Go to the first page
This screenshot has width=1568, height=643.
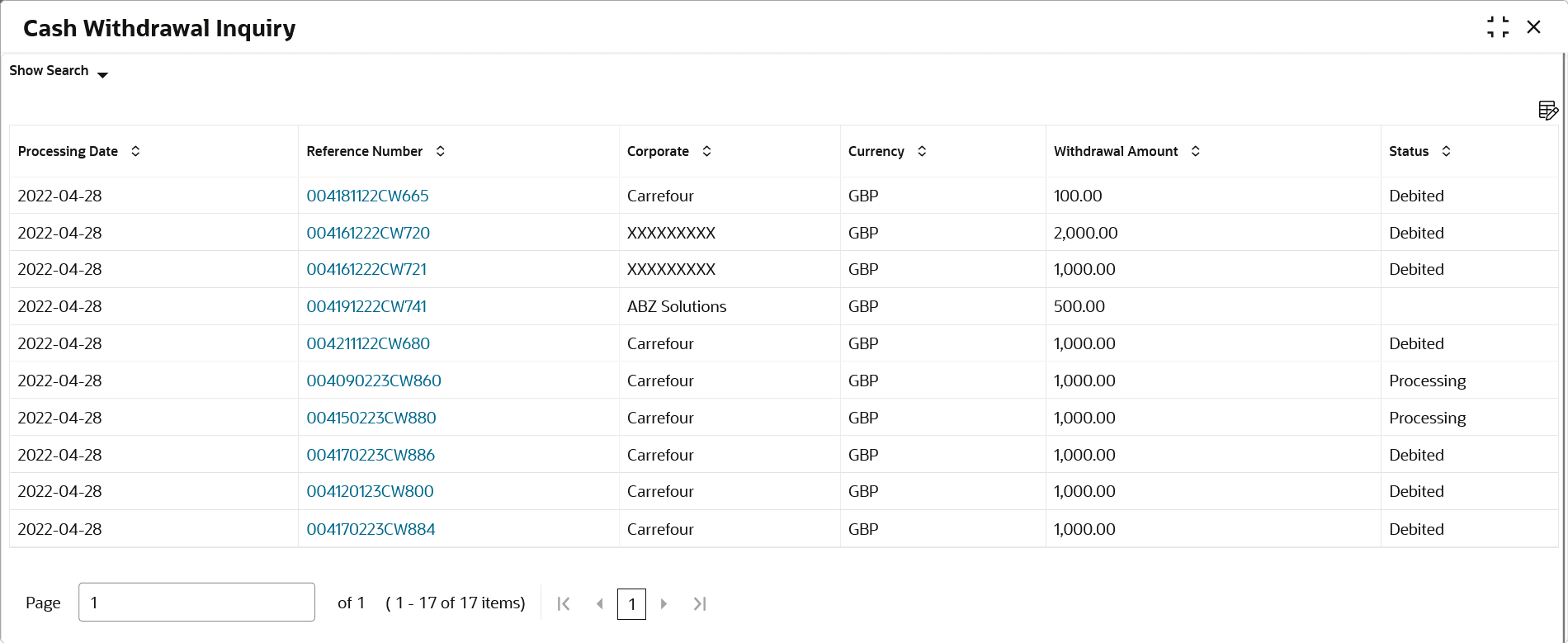564,603
